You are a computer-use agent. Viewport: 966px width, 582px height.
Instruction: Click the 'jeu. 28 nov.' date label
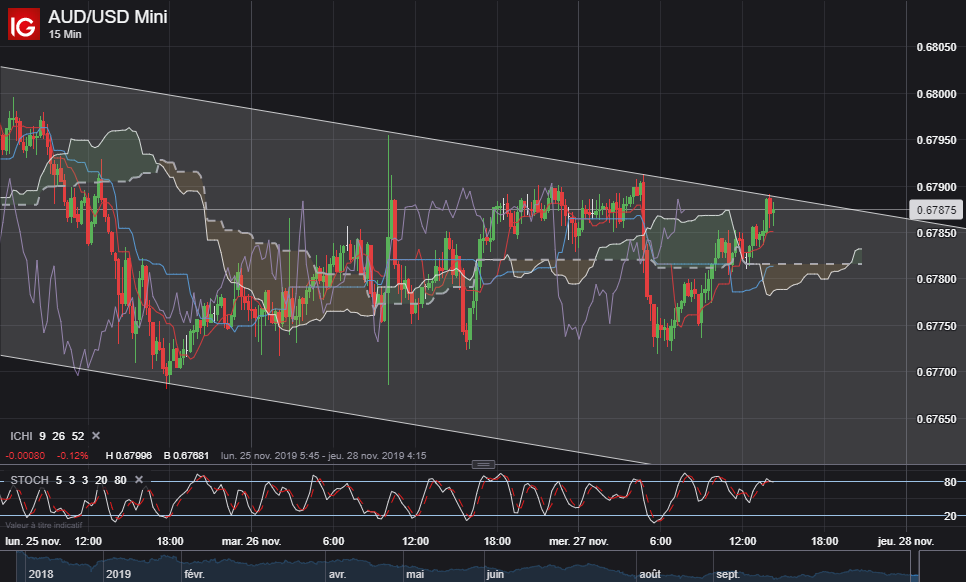906,541
